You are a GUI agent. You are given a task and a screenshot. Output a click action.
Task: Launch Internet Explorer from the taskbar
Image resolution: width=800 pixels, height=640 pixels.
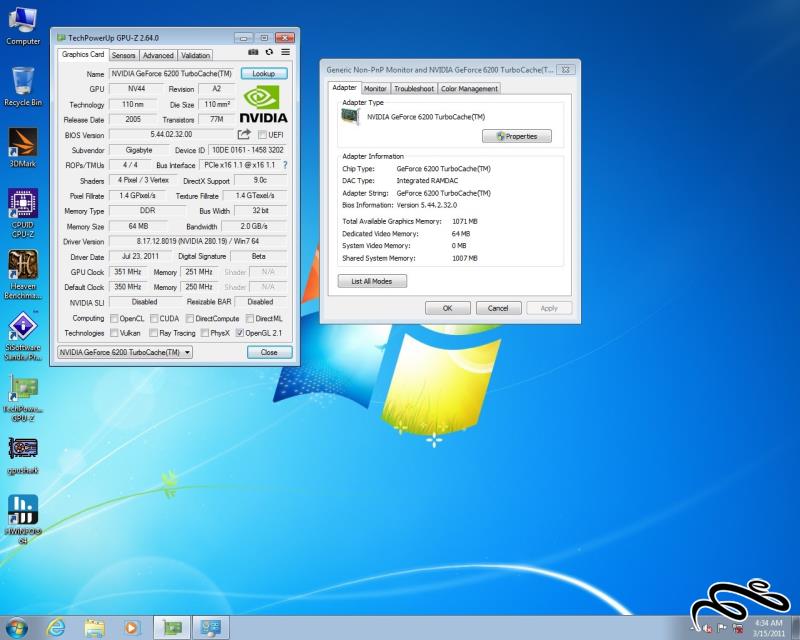[x=56, y=628]
